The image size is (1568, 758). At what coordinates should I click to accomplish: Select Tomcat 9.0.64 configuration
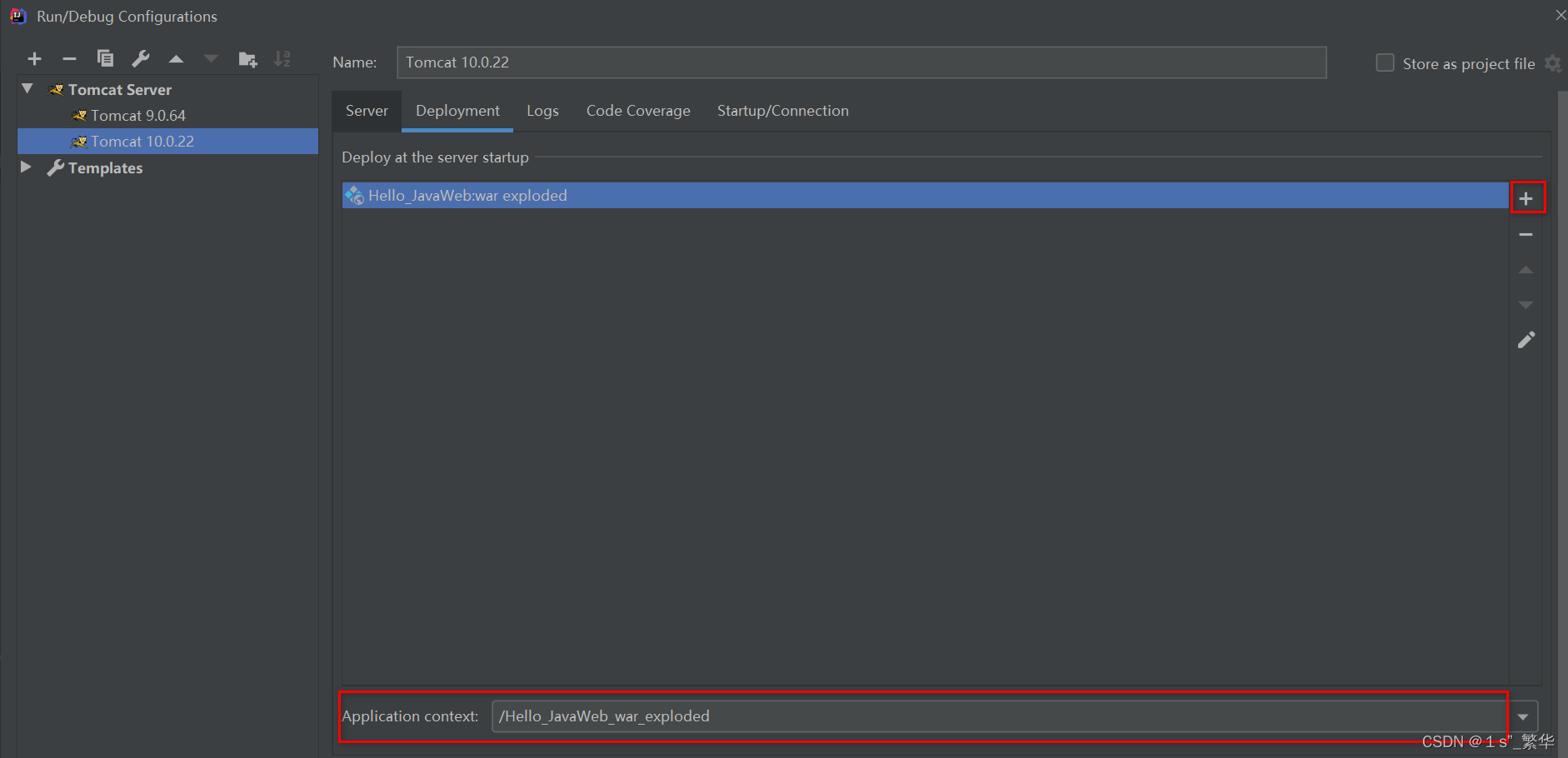tap(167, 116)
